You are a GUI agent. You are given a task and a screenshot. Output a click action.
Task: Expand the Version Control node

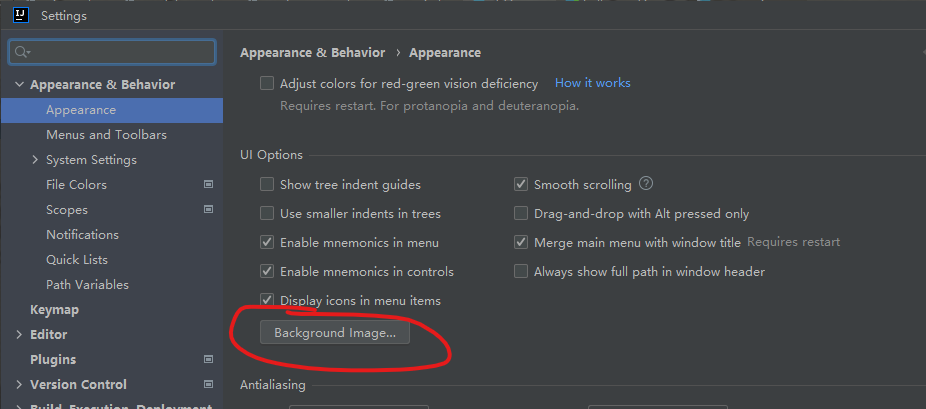click(x=20, y=384)
